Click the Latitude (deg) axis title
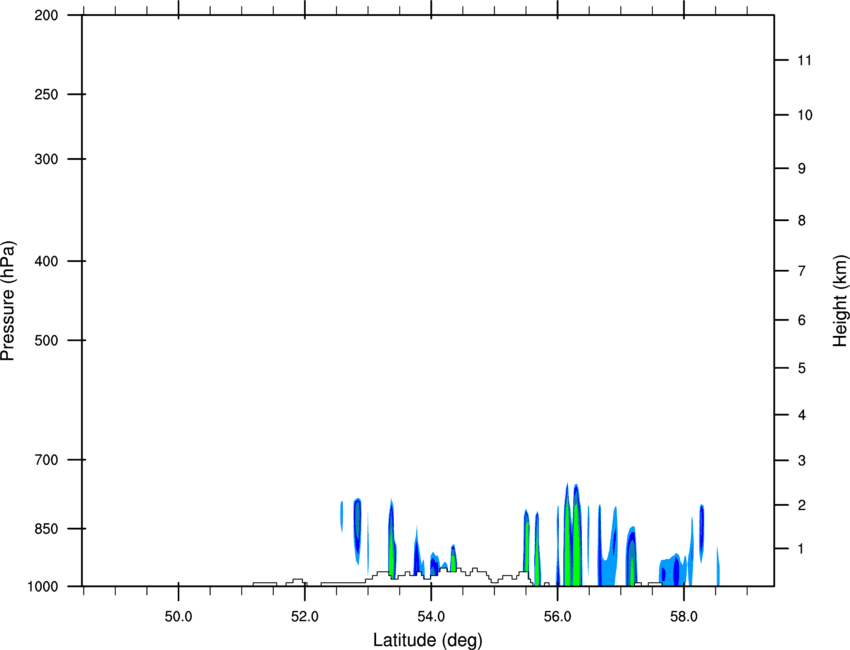This screenshot has height=650, width=850. (428, 640)
